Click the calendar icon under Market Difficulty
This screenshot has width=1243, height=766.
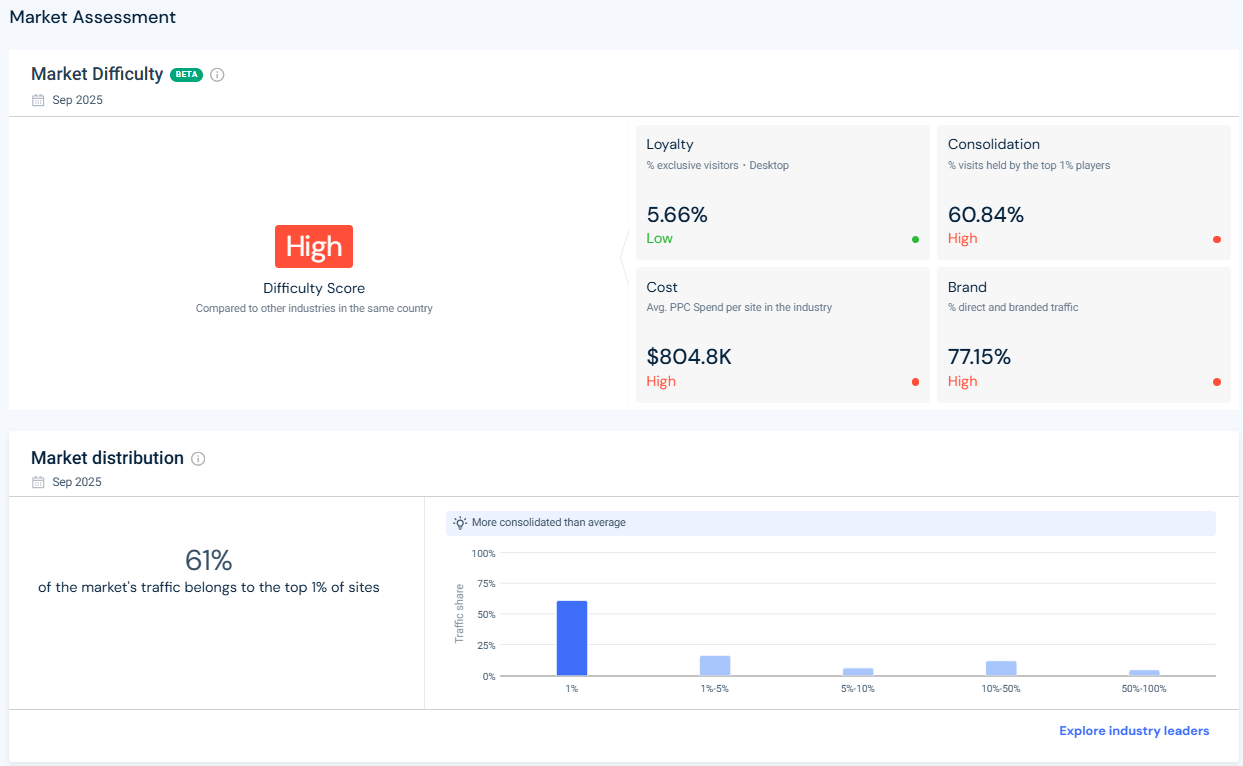click(x=38, y=100)
